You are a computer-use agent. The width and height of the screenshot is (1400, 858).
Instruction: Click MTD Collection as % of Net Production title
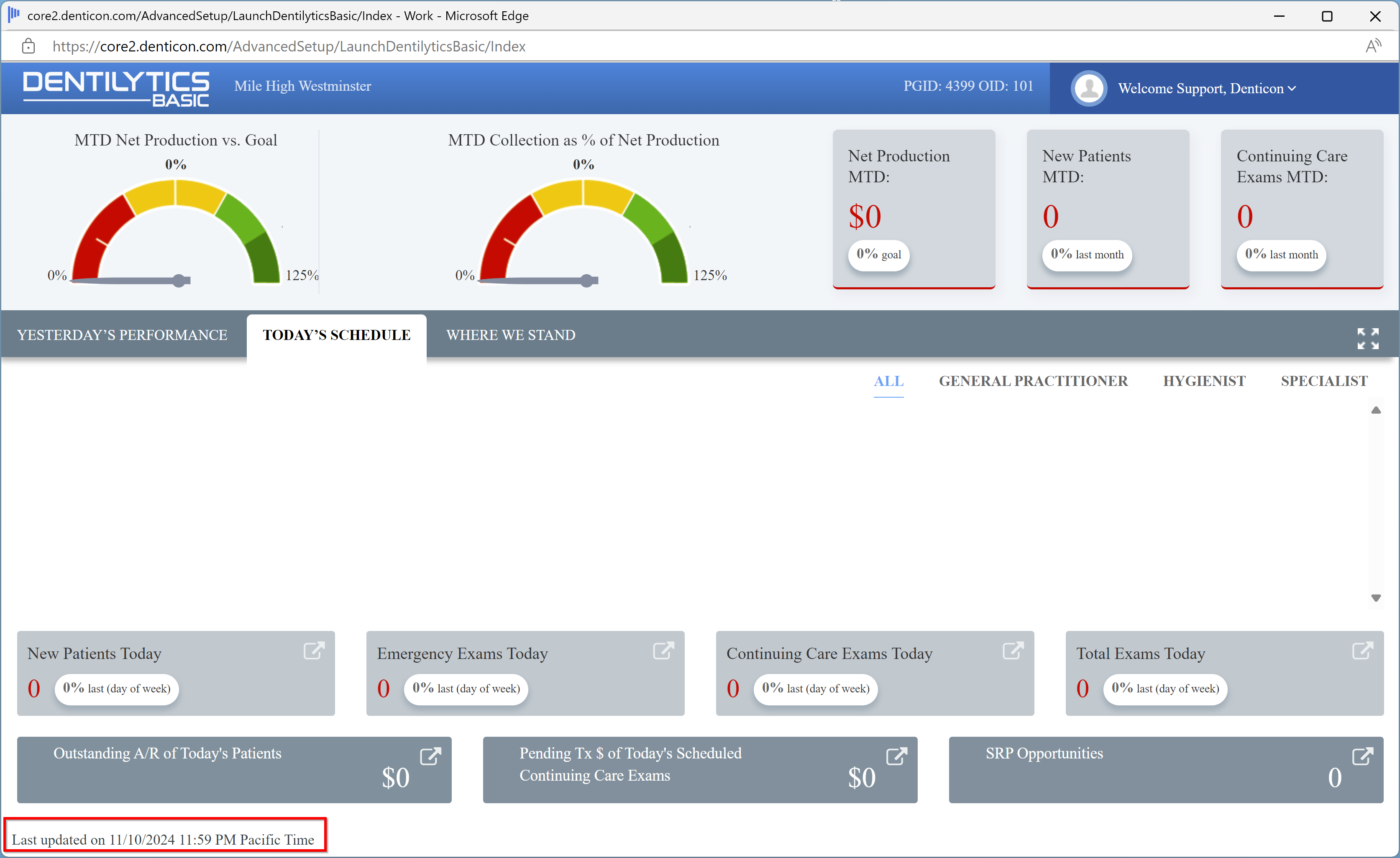coord(584,140)
